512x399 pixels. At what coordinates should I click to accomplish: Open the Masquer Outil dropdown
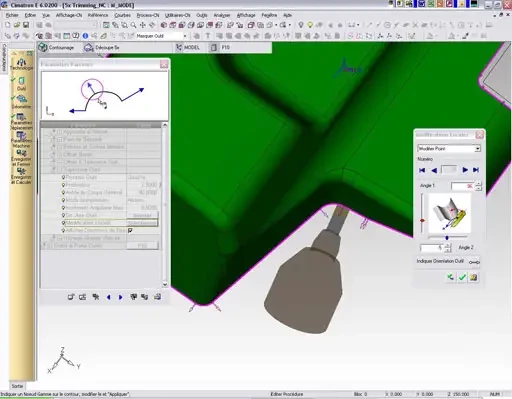click(x=185, y=36)
